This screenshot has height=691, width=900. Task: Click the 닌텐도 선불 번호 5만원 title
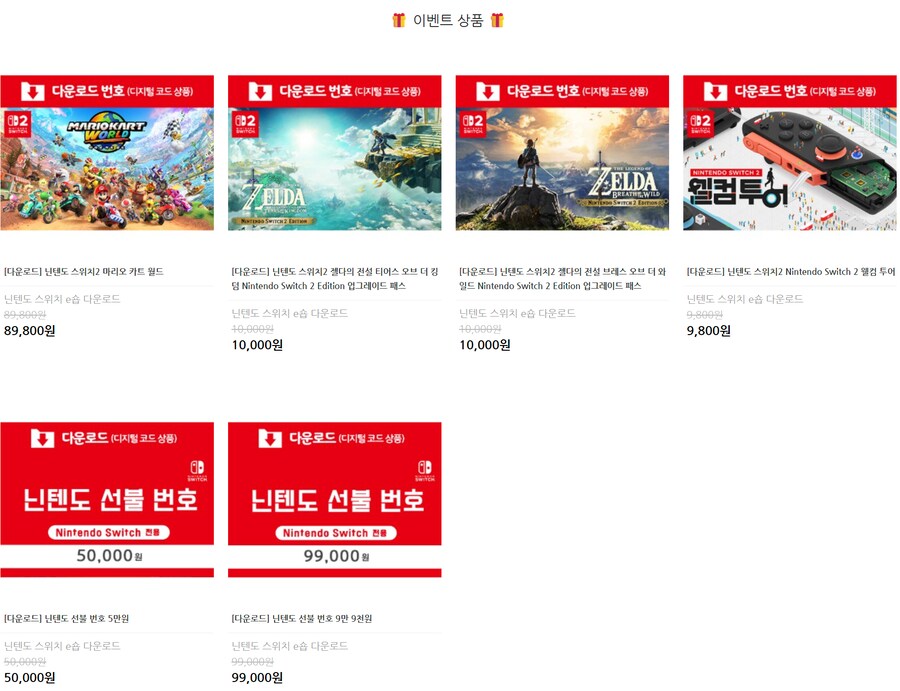coord(67,618)
